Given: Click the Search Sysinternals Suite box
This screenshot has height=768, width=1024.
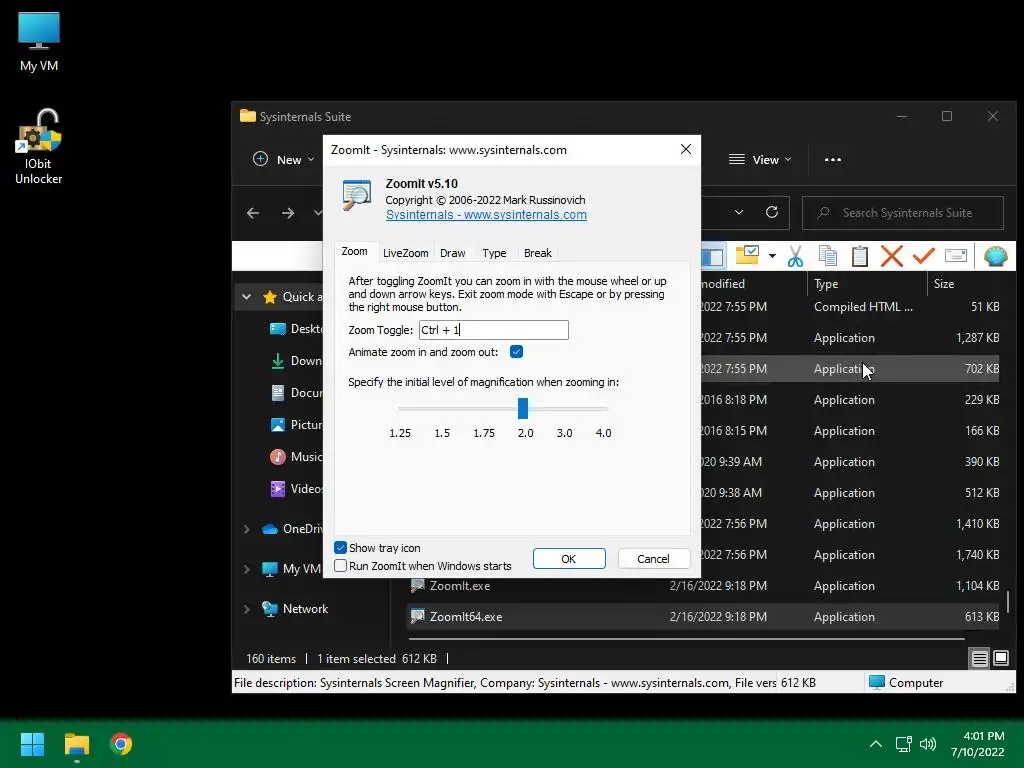Looking at the screenshot, I should click(x=903, y=213).
